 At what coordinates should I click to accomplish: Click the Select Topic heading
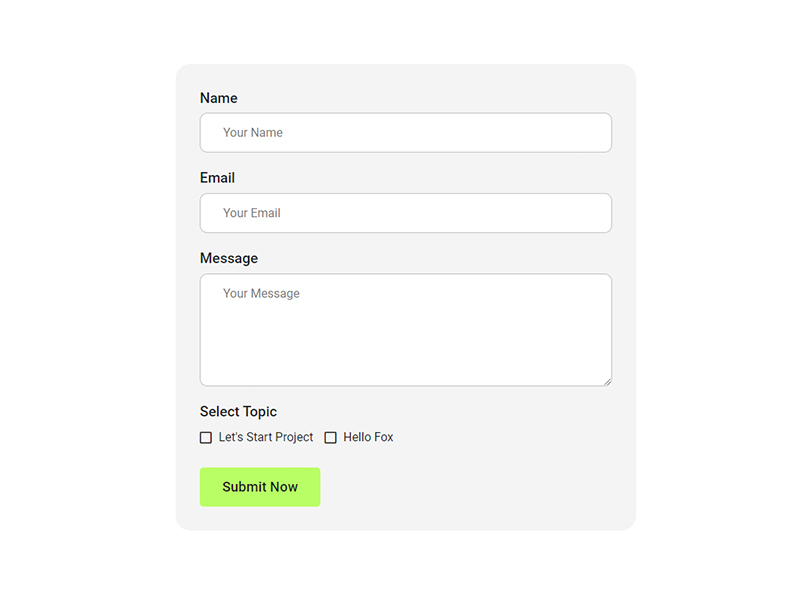pyautogui.click(x=238, y=411)
